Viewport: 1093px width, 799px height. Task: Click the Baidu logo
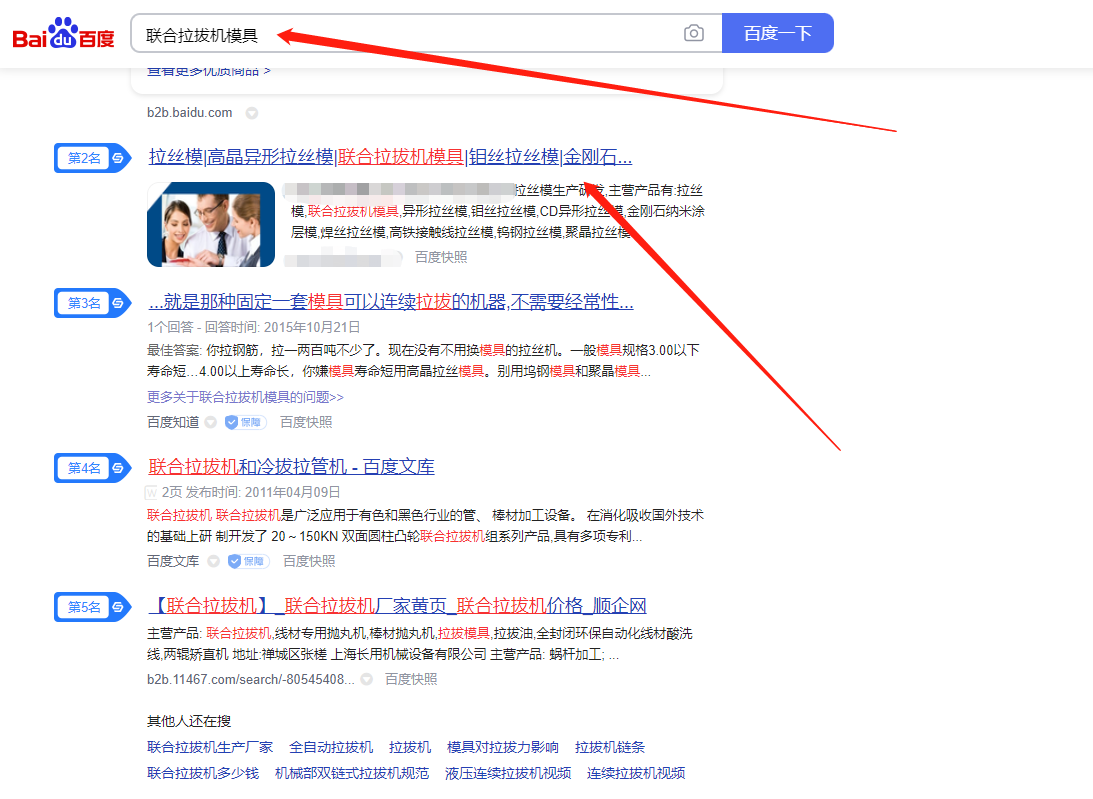click(x=63, y=35)
